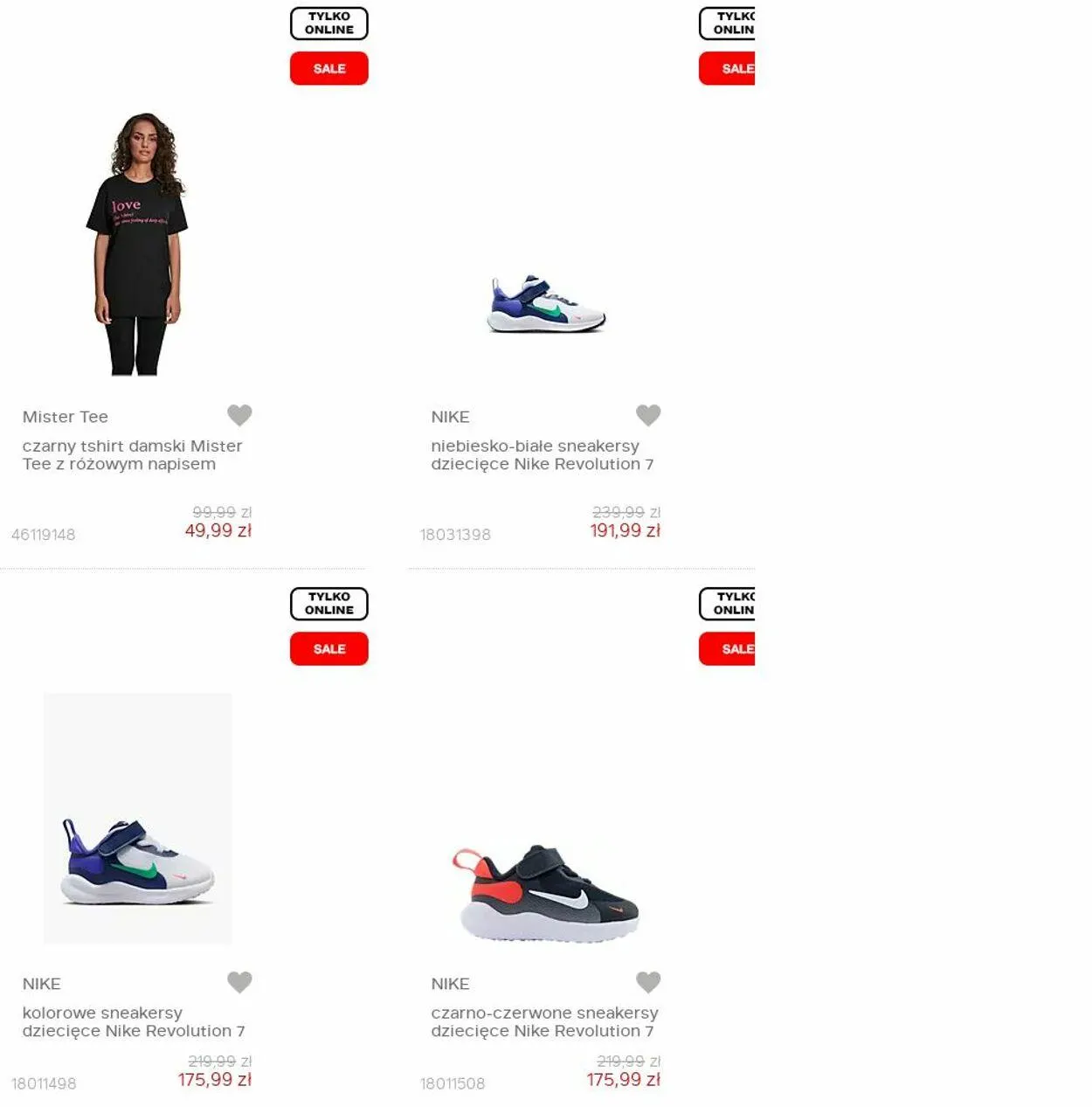Open kolorowe Nike sneaker image on gray background
1092x1107 pixels.
pyautogui.click(x=138, y=819)
